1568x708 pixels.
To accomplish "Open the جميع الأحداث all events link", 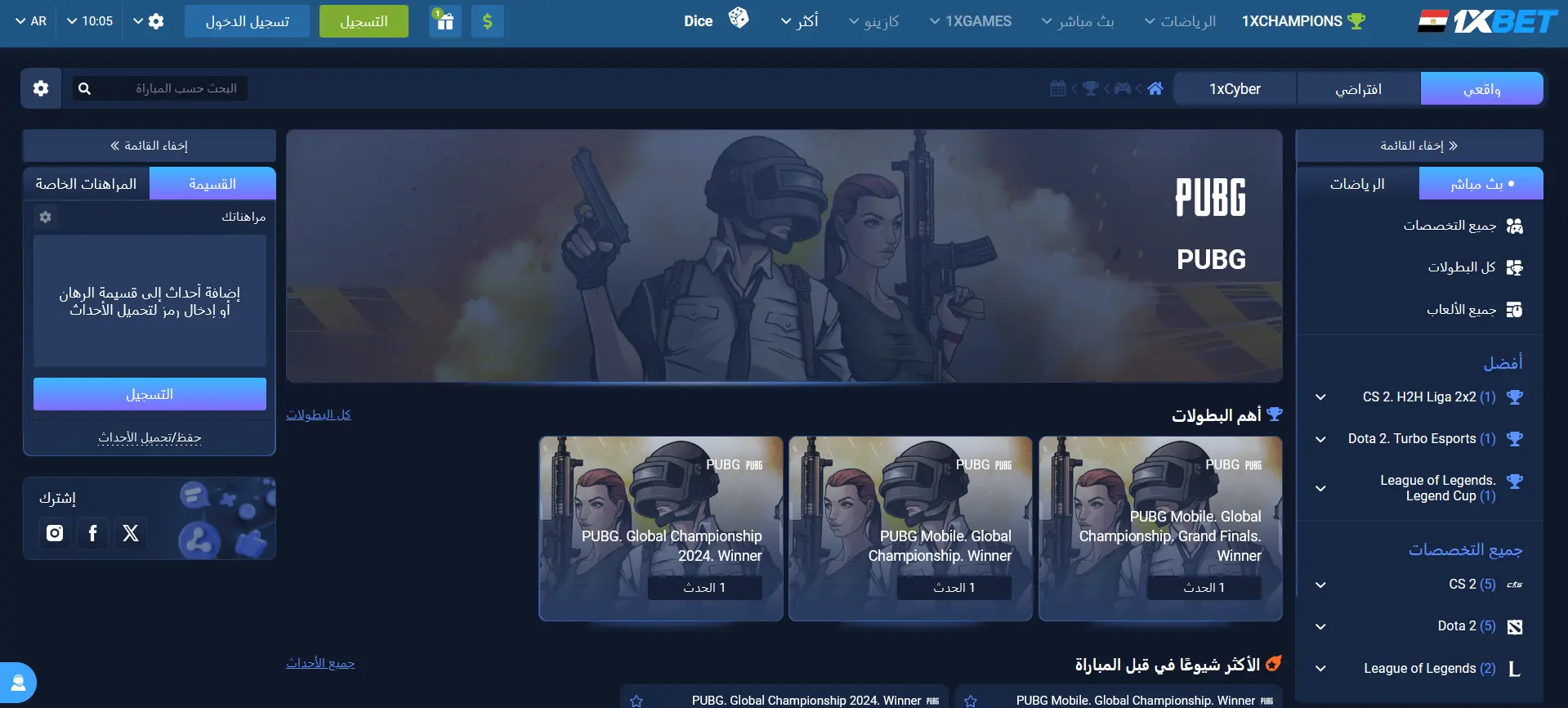I will [x=320, y=663].
